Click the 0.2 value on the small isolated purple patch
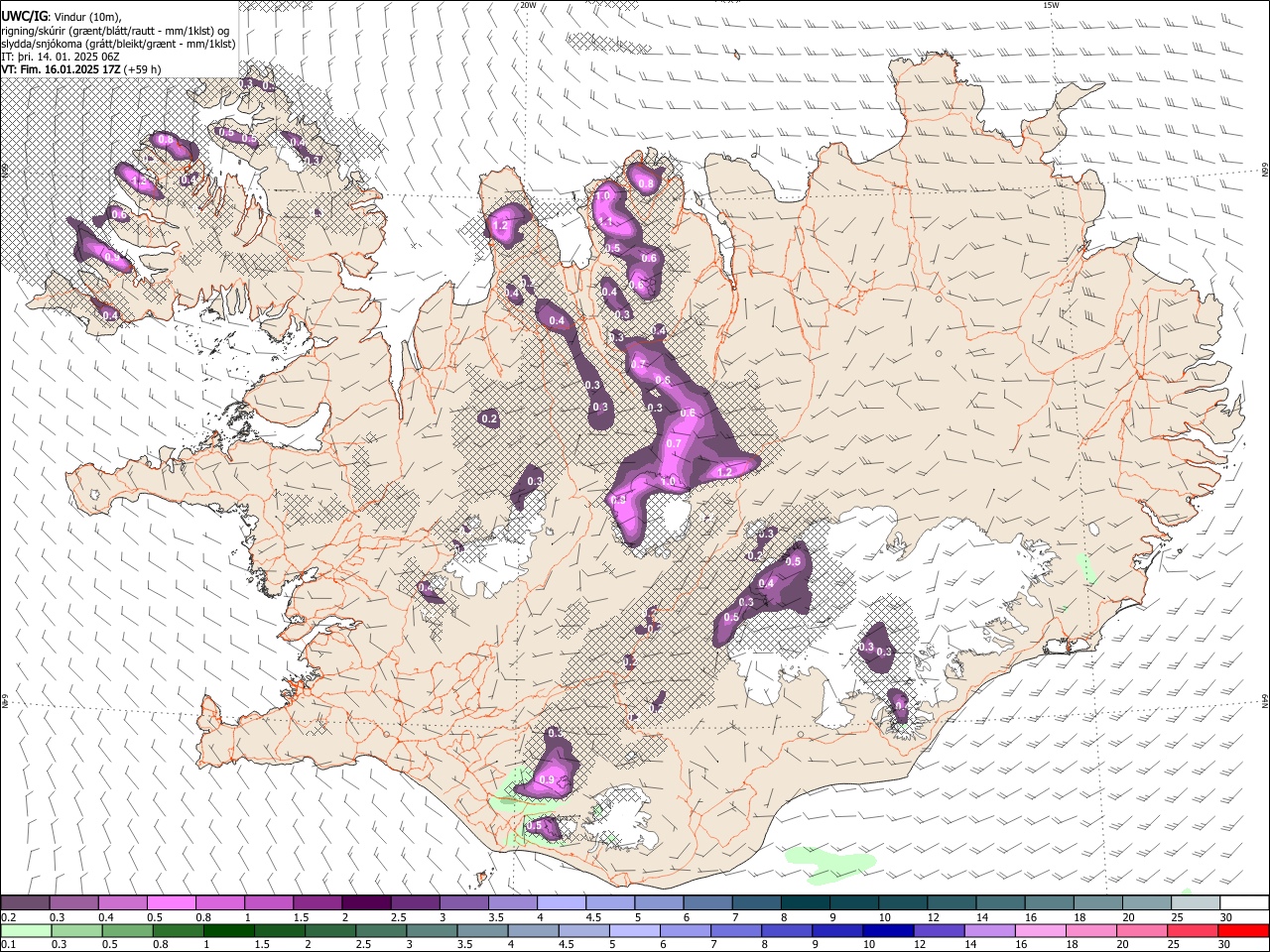Screen dimensions: 1270x952 (x=489, y=419)
